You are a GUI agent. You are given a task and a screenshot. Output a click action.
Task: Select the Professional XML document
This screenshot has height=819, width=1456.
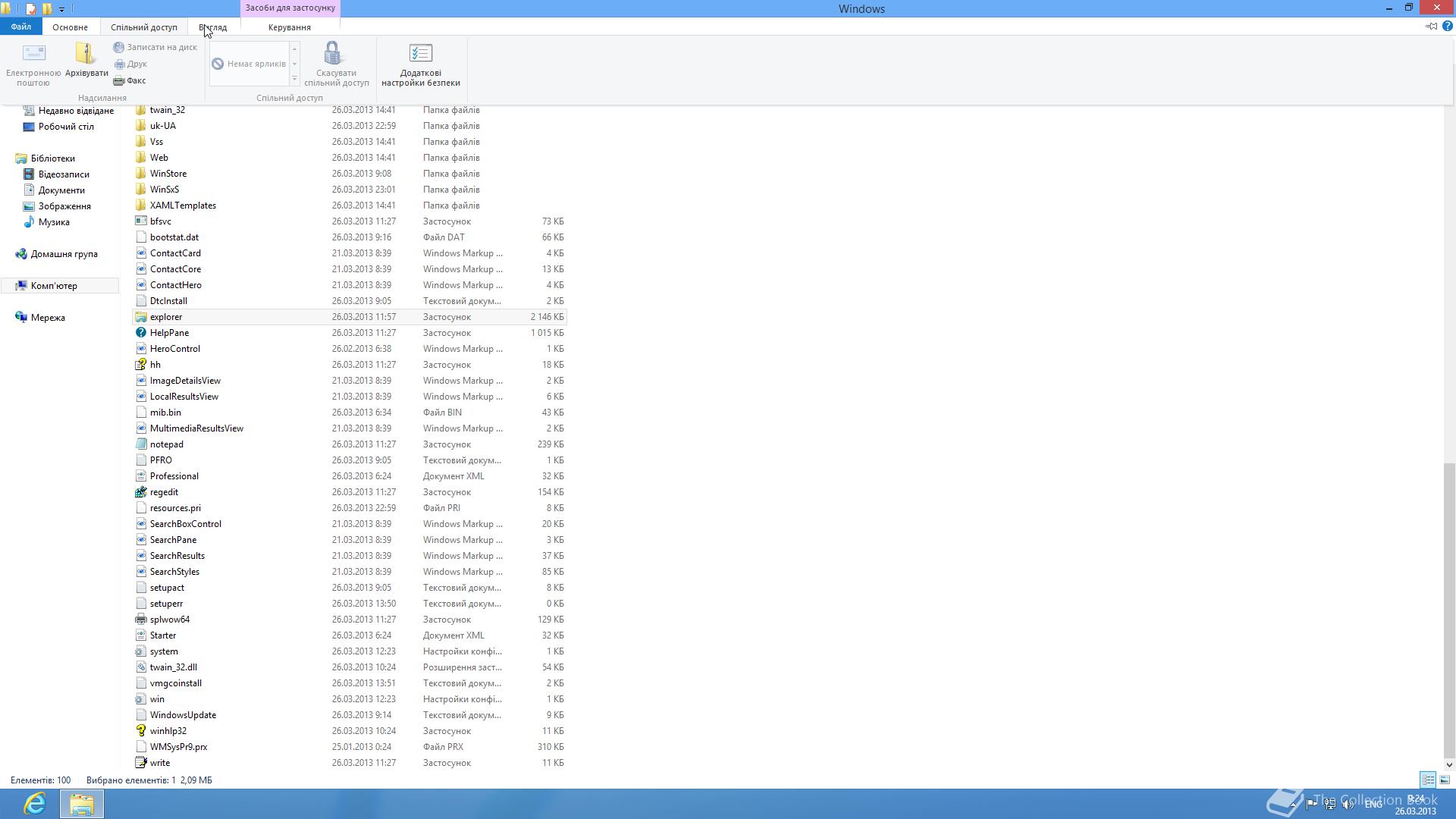pyautogui.click(x=174, y=476)
